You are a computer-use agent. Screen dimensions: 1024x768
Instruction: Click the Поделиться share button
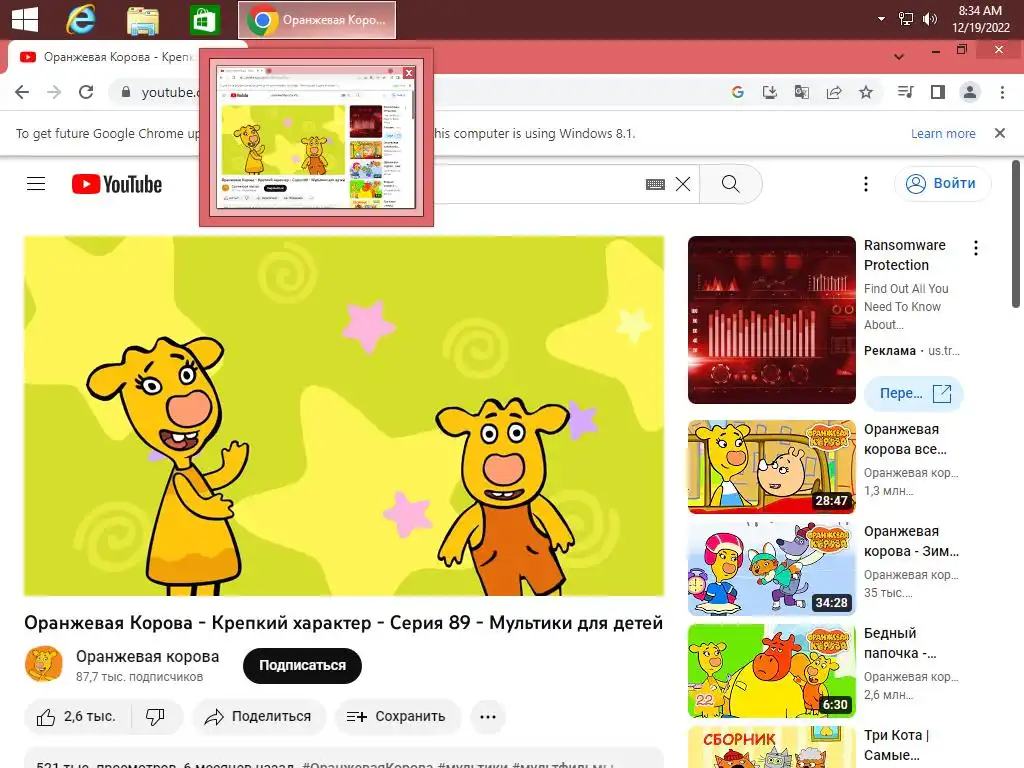[259, 717]
